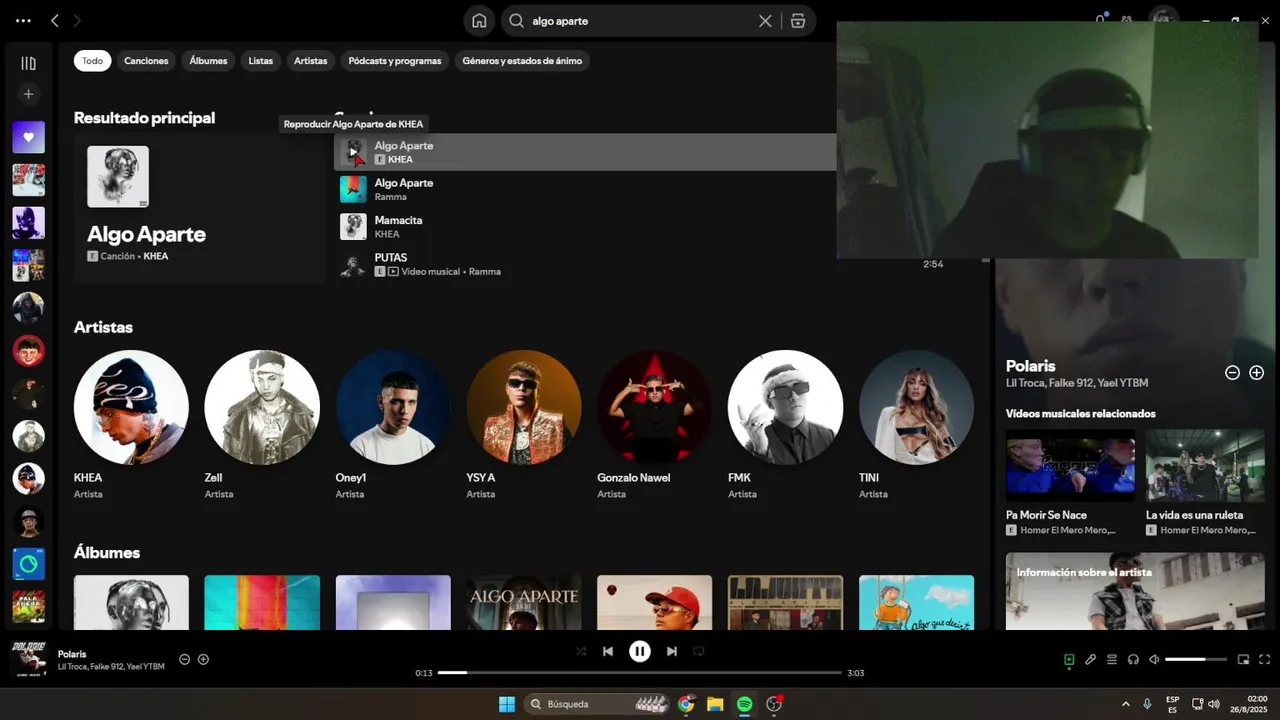Open the Polaris cover in bottom player bar
This screenshot has height=720, width=1280.
coord(29,659)
